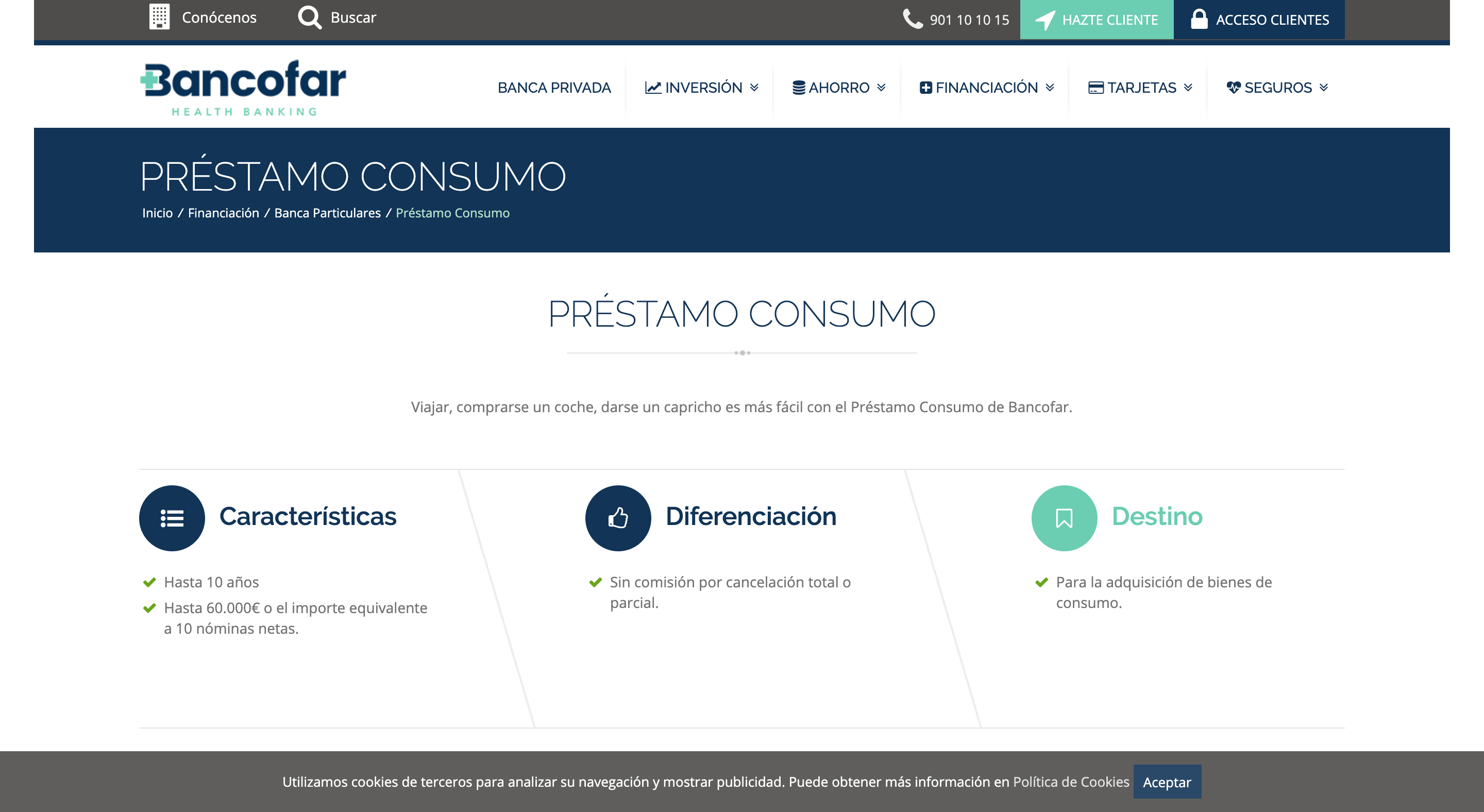Viewport: 1484px width, 812px height.
Task: Click the 'Hasta 10 años' list item
Action: 211,582
